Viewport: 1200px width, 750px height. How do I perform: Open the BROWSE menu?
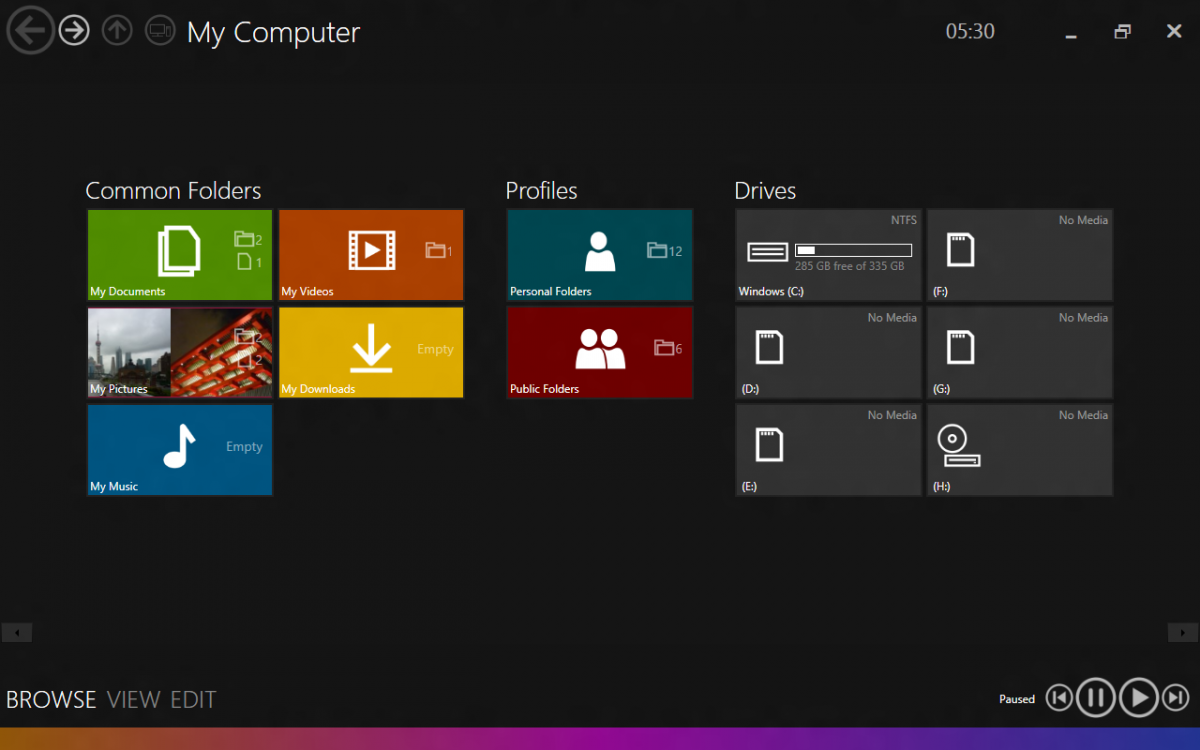[50, 699]
